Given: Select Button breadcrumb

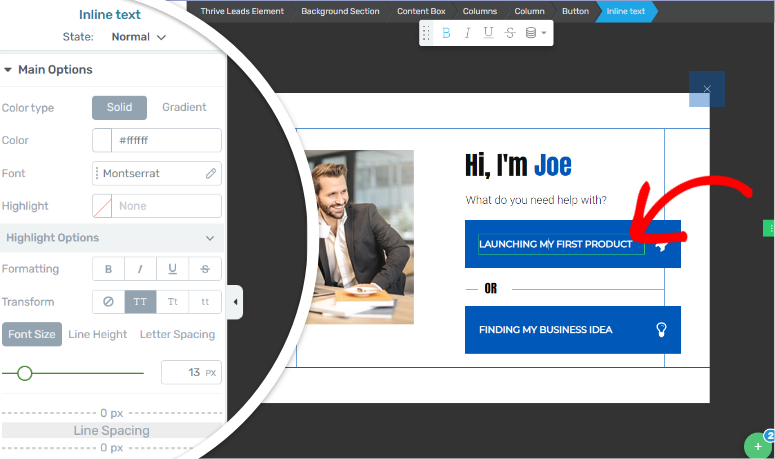Looking at the screenshot, I should pyautogui.click(x=575, y=11).
